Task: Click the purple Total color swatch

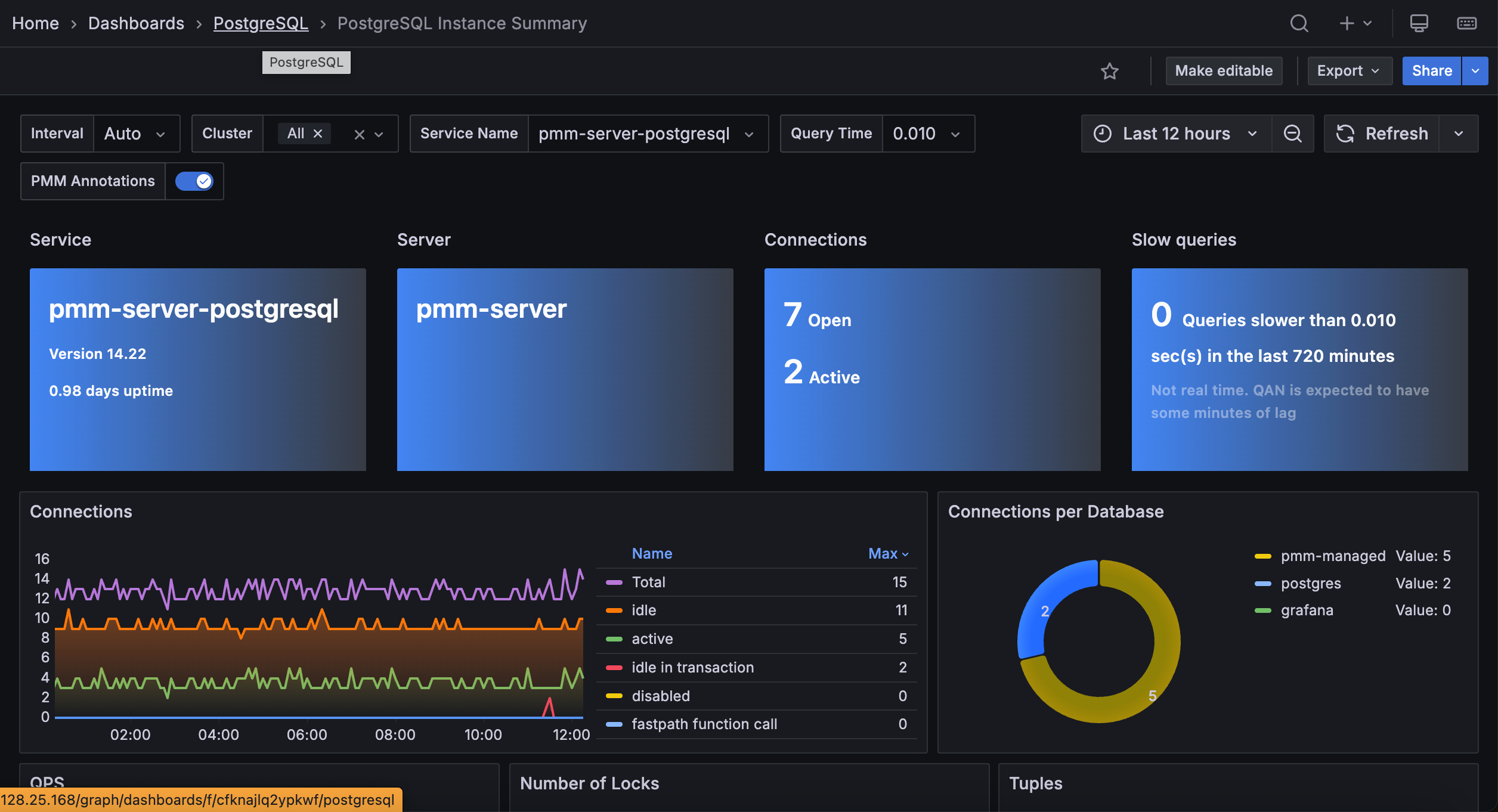Action: tap(614, 582)
